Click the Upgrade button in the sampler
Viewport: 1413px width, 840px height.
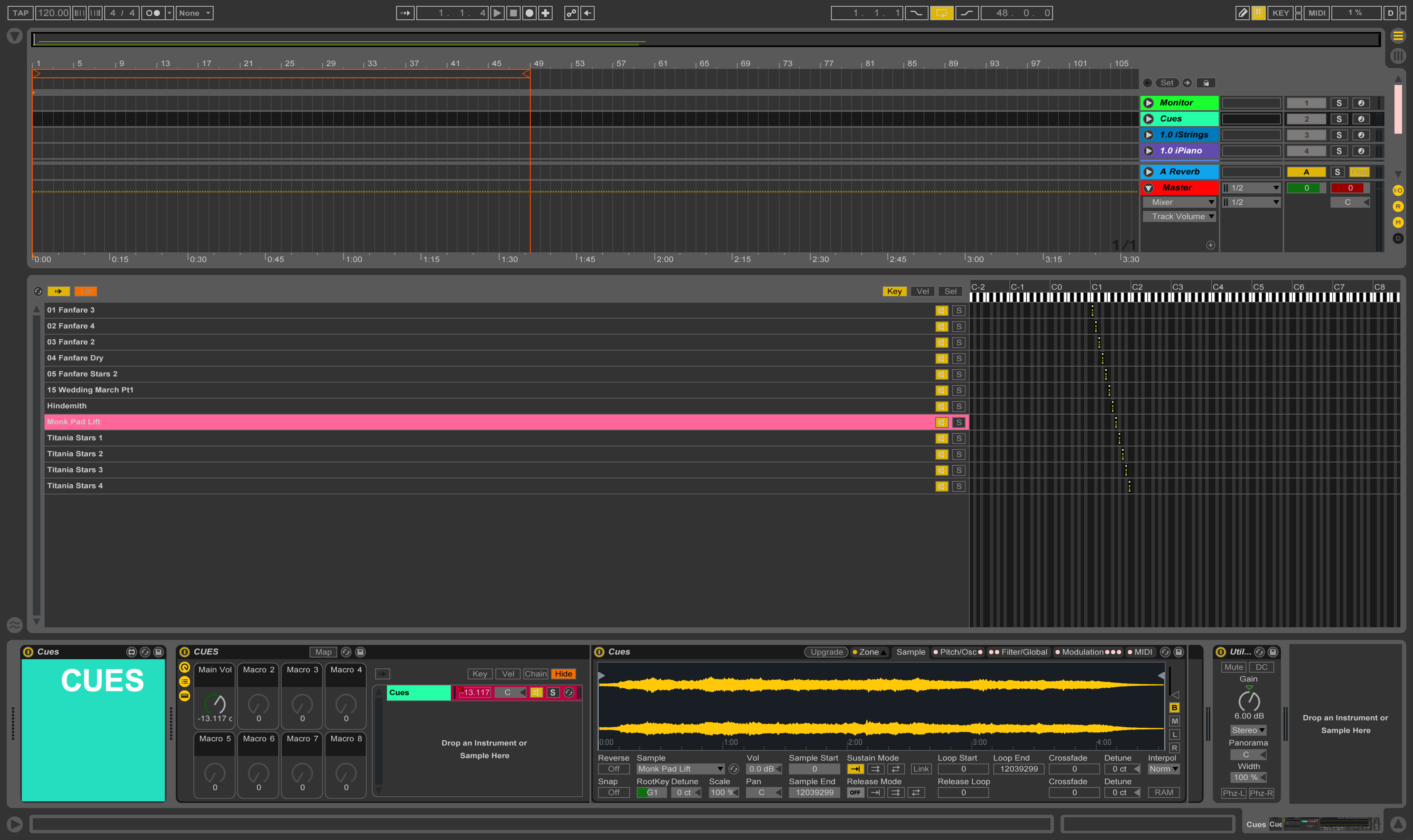coord(826,652)
